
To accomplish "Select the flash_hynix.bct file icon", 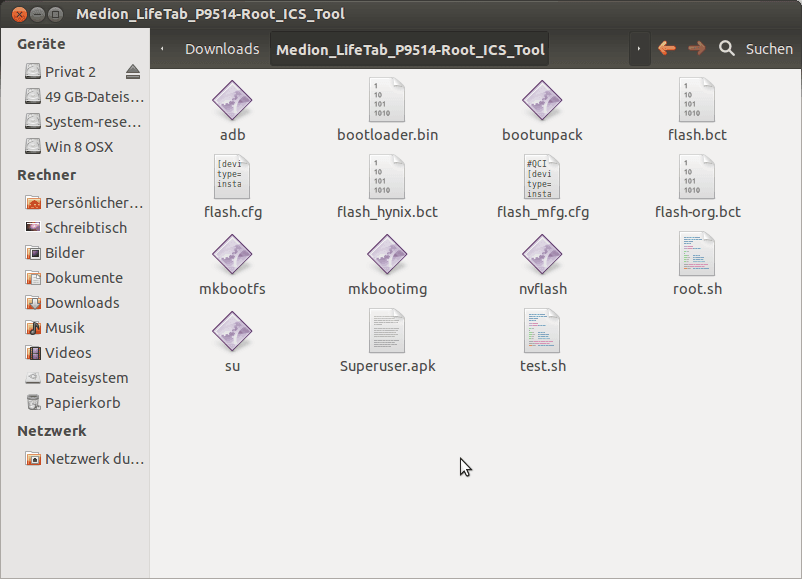I will [387, 177].
